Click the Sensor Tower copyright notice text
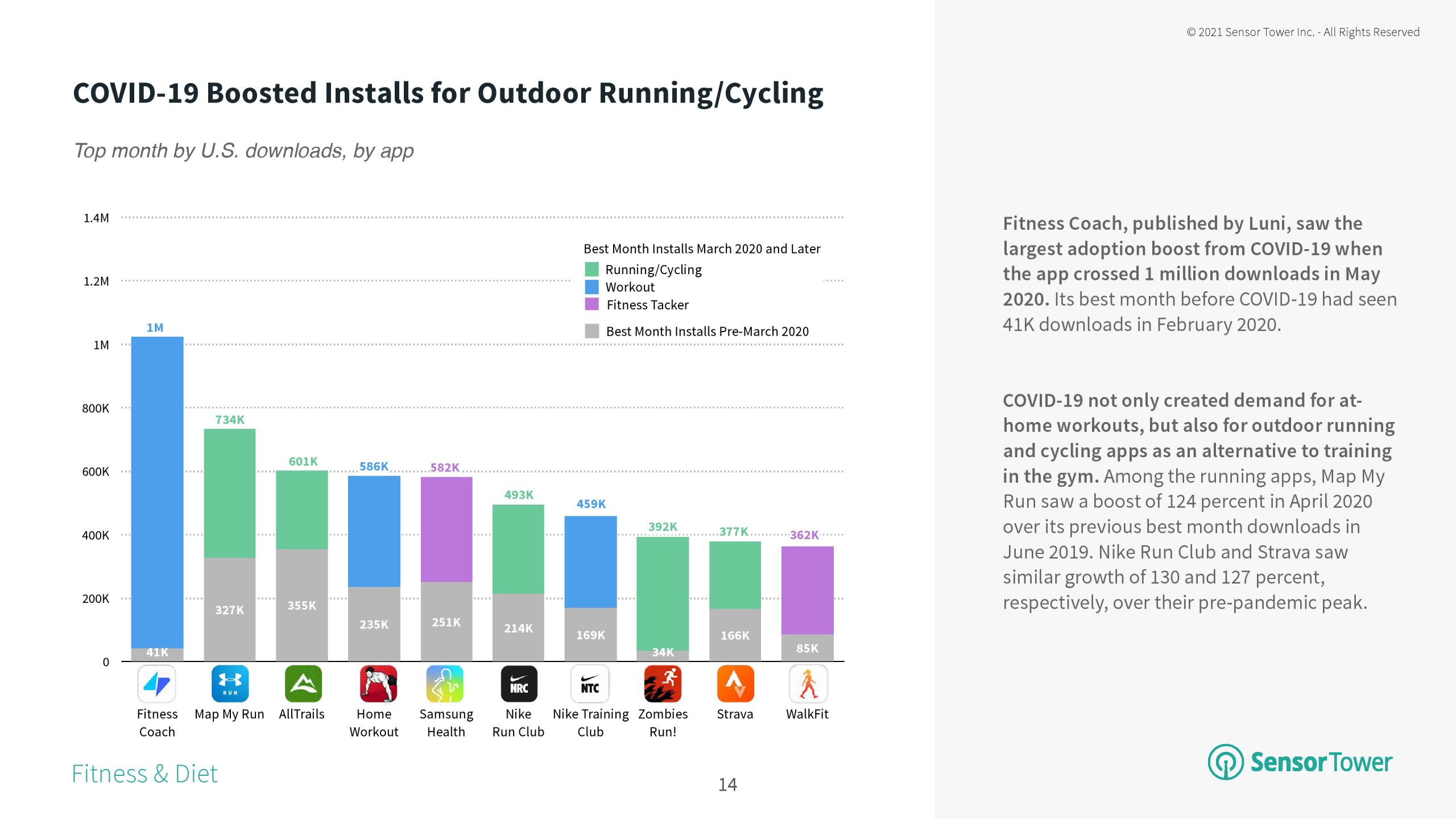1456x819 pixels. [1302, 32]
